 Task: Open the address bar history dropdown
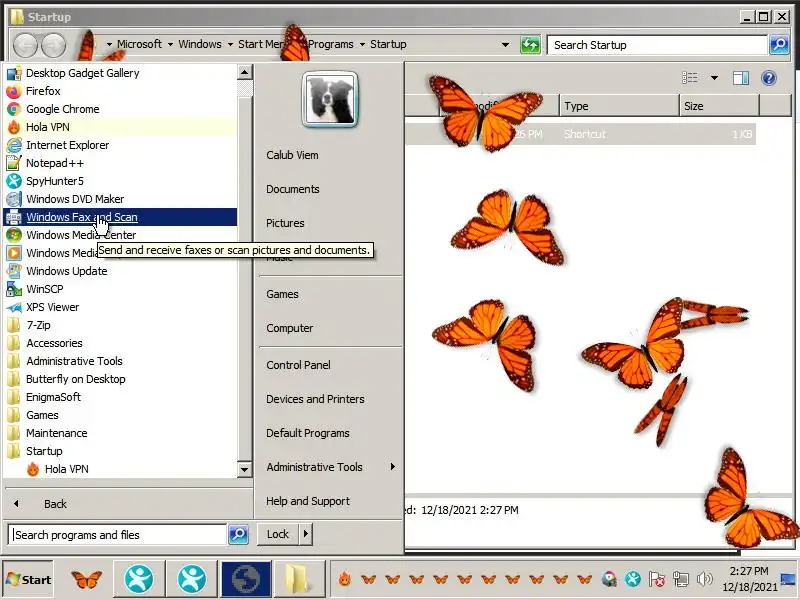tap(505, 45)
